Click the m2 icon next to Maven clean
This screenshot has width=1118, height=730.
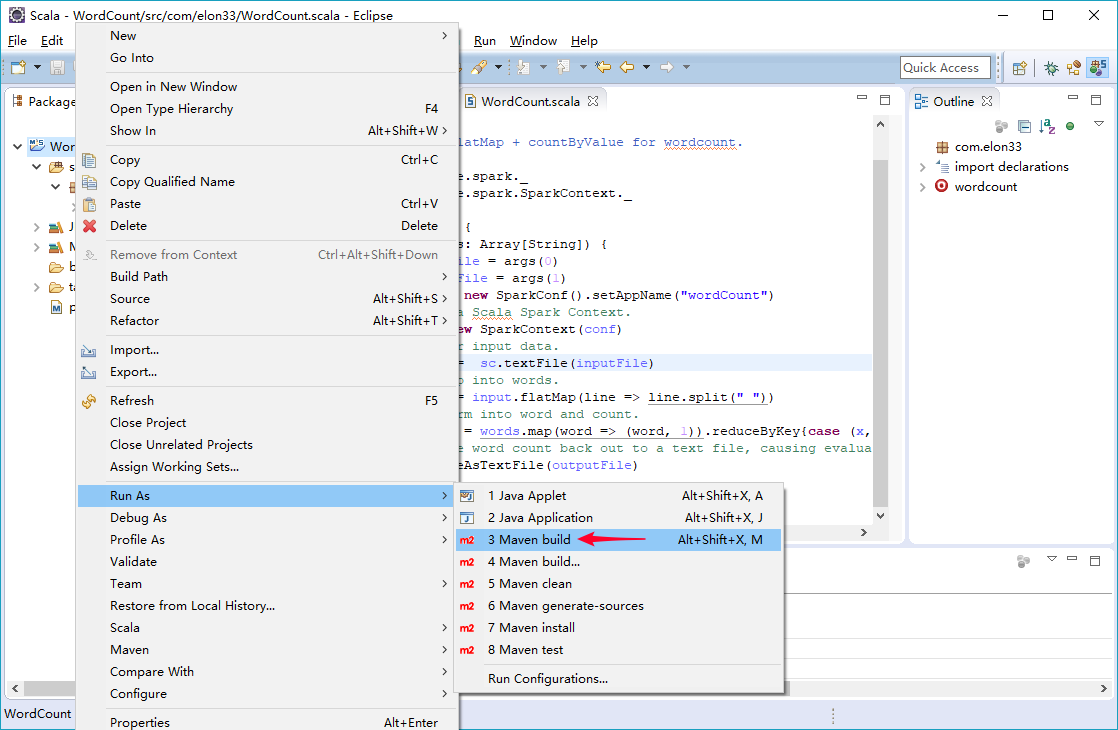(x=467, y=584)
